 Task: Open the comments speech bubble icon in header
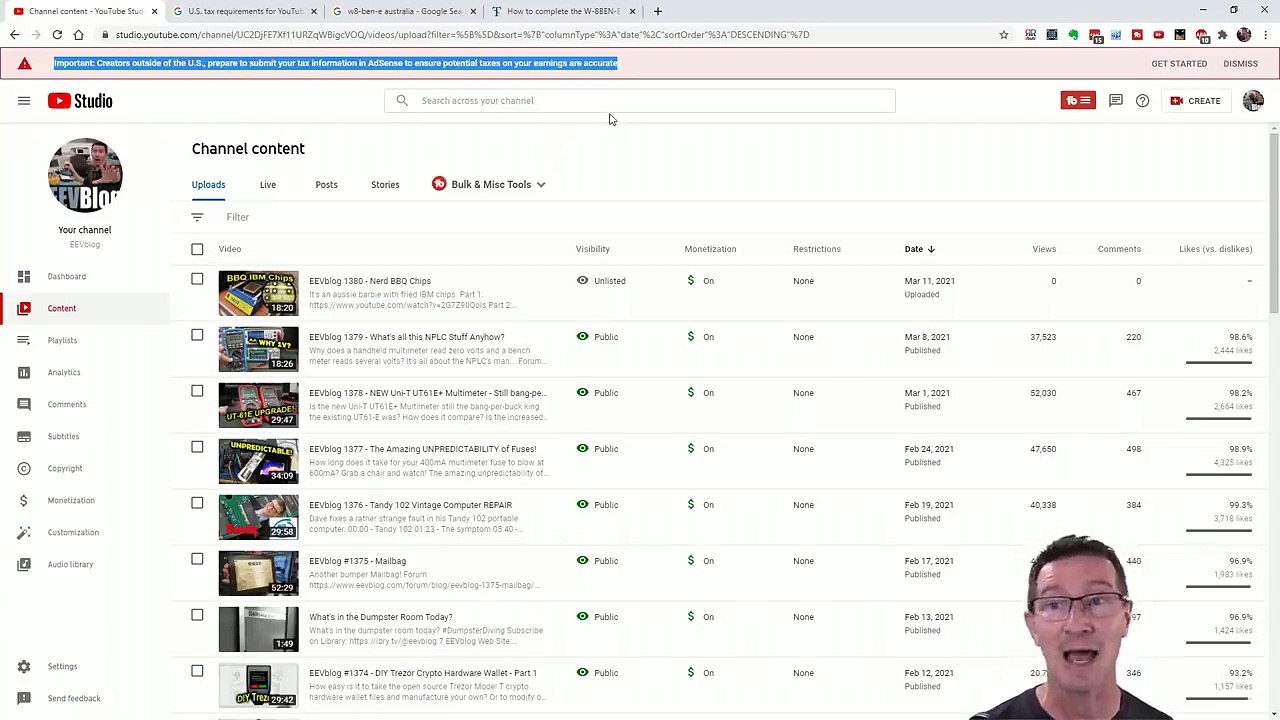(x=1115, y=101)
